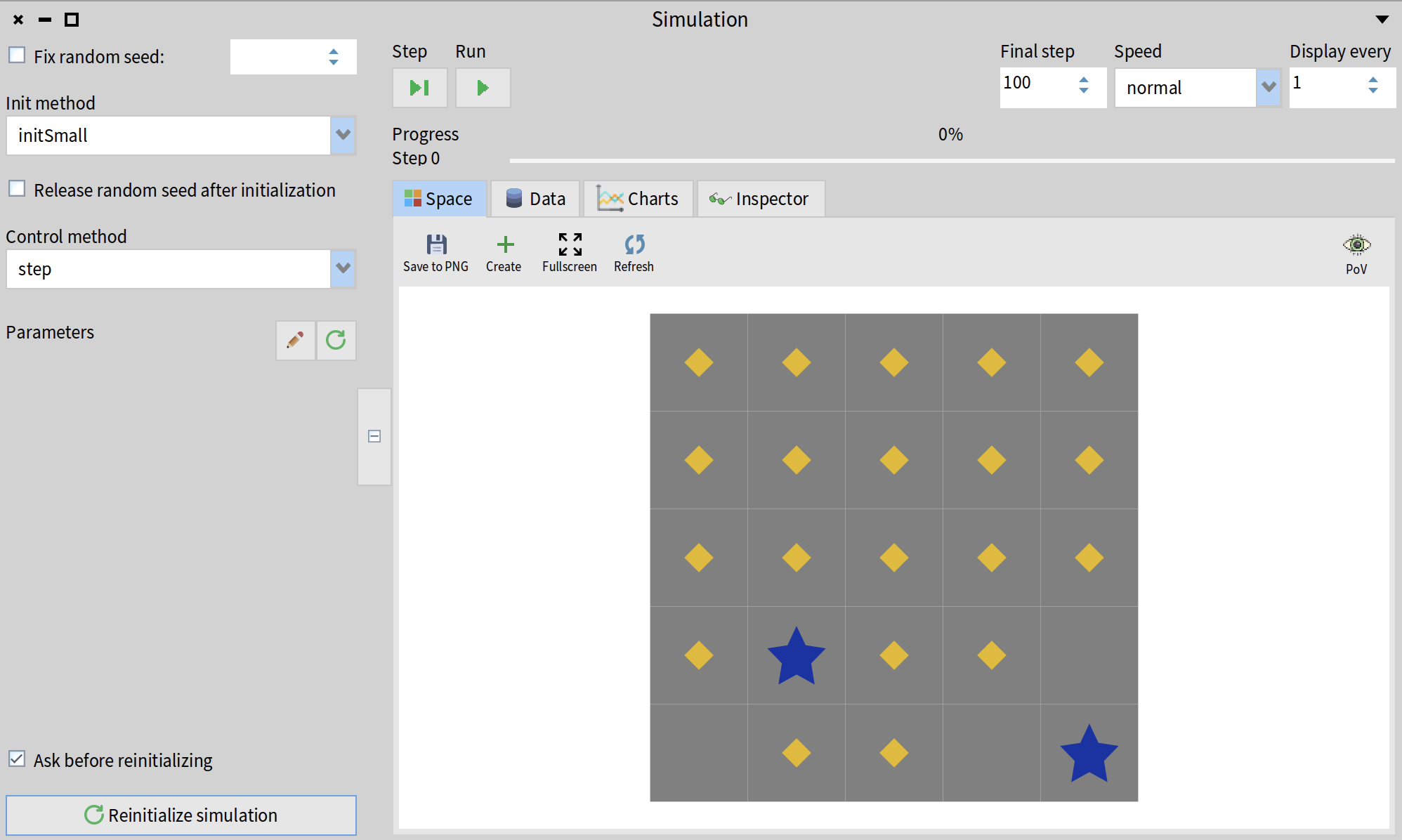Click the Final step input field

click(1035, 86)
